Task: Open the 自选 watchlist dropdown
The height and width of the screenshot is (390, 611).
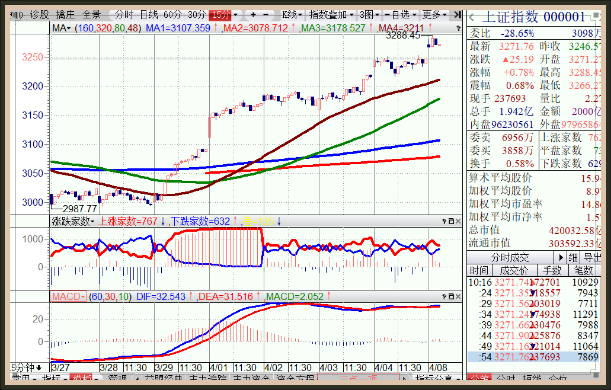Action: point(401,15)
